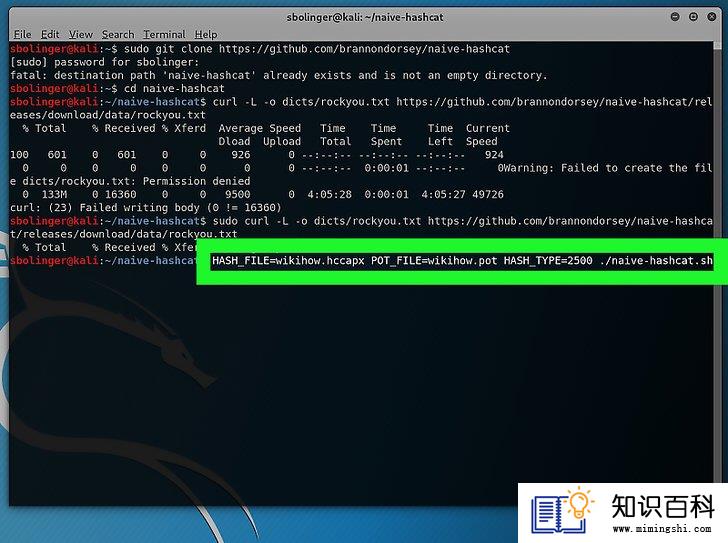Click the terminal vertical scrollbar

[717, 262]
